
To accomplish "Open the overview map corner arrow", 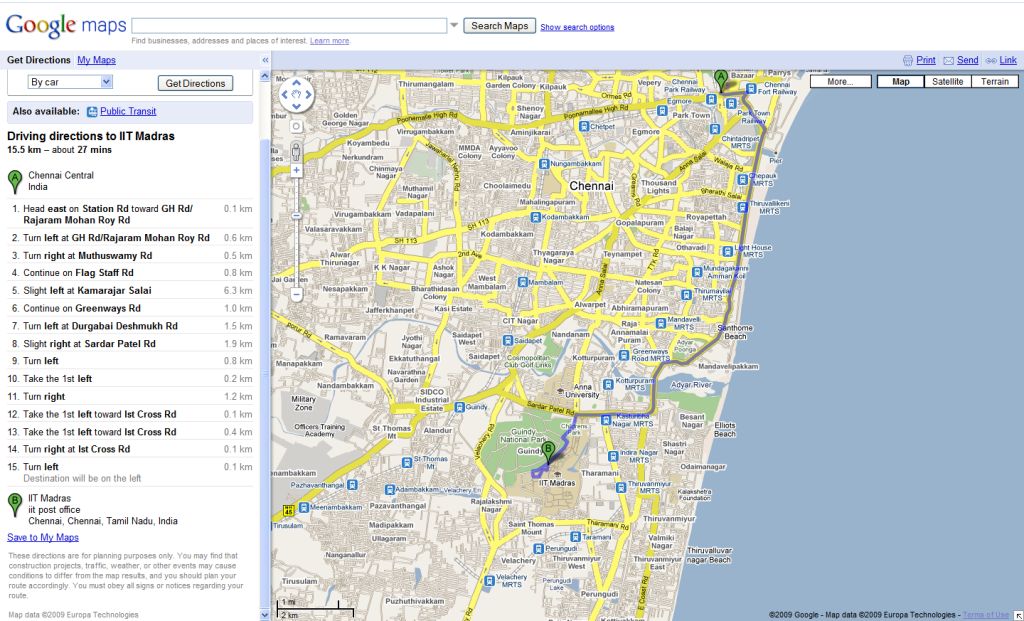I will click(x=1017, y=614).
